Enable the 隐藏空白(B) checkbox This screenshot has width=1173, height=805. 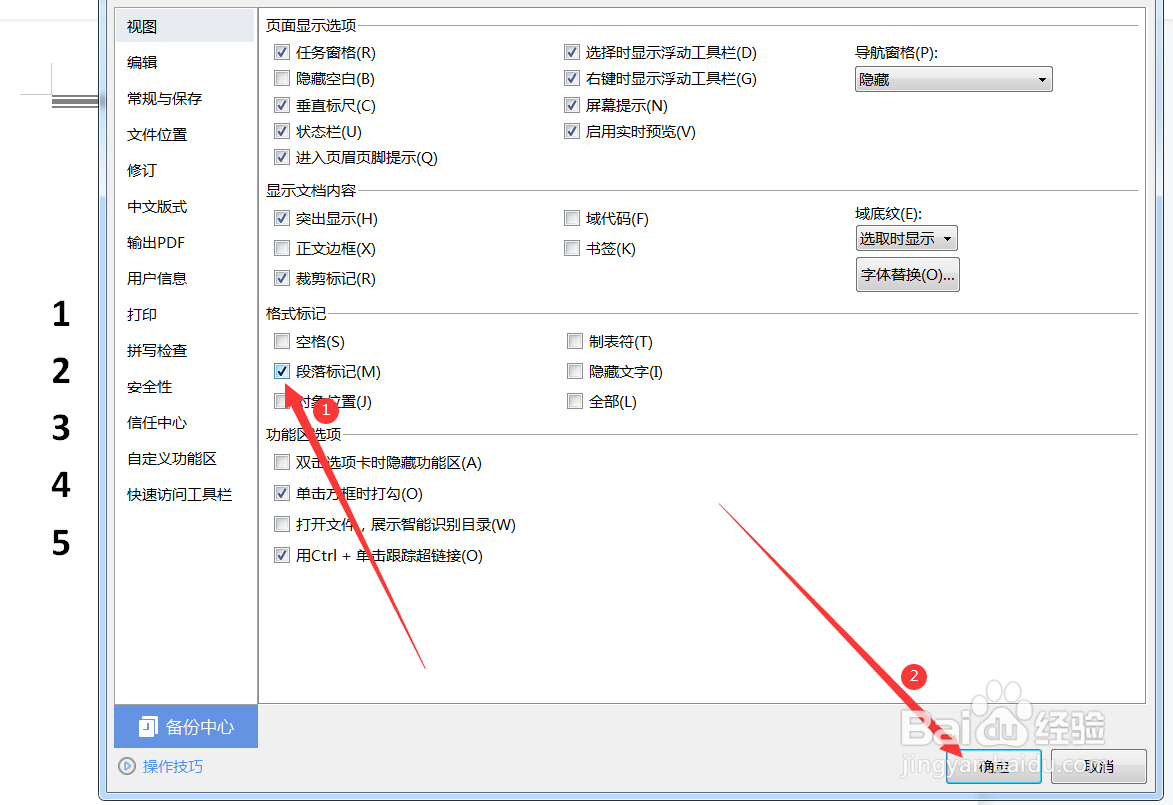[282, 78]
